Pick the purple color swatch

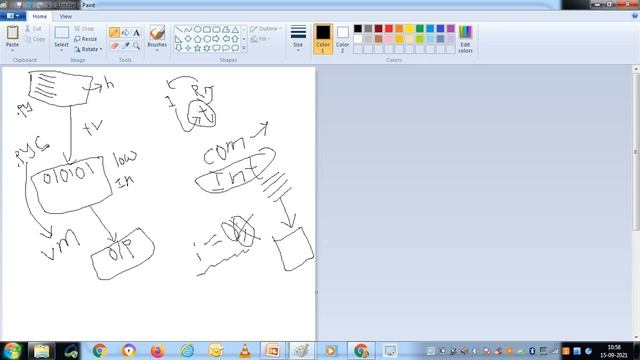[451, 28]
